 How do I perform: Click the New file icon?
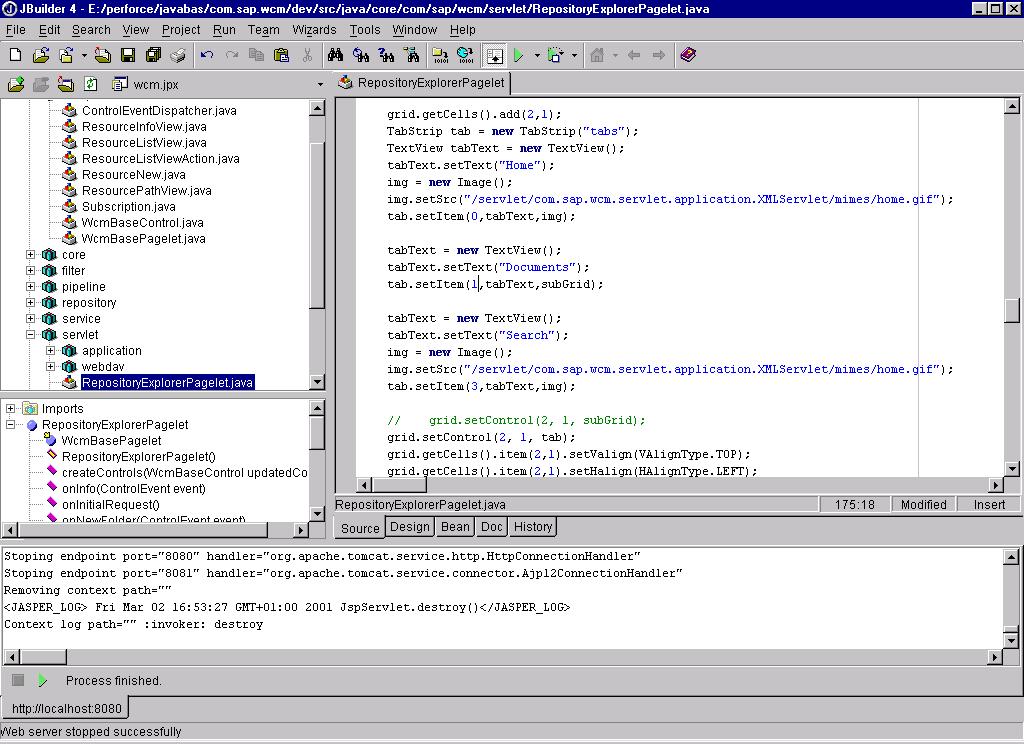point(15,55)
